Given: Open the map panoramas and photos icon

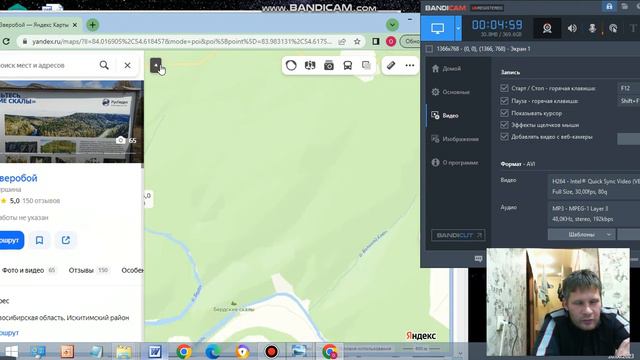Looking at the screenshot, I should 310,65.
